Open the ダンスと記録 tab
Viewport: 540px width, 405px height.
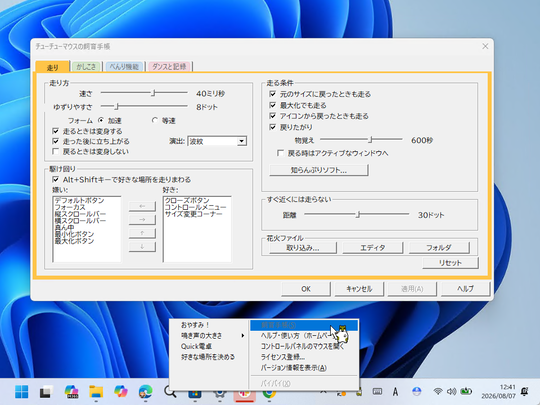click(x=169, y=66)
